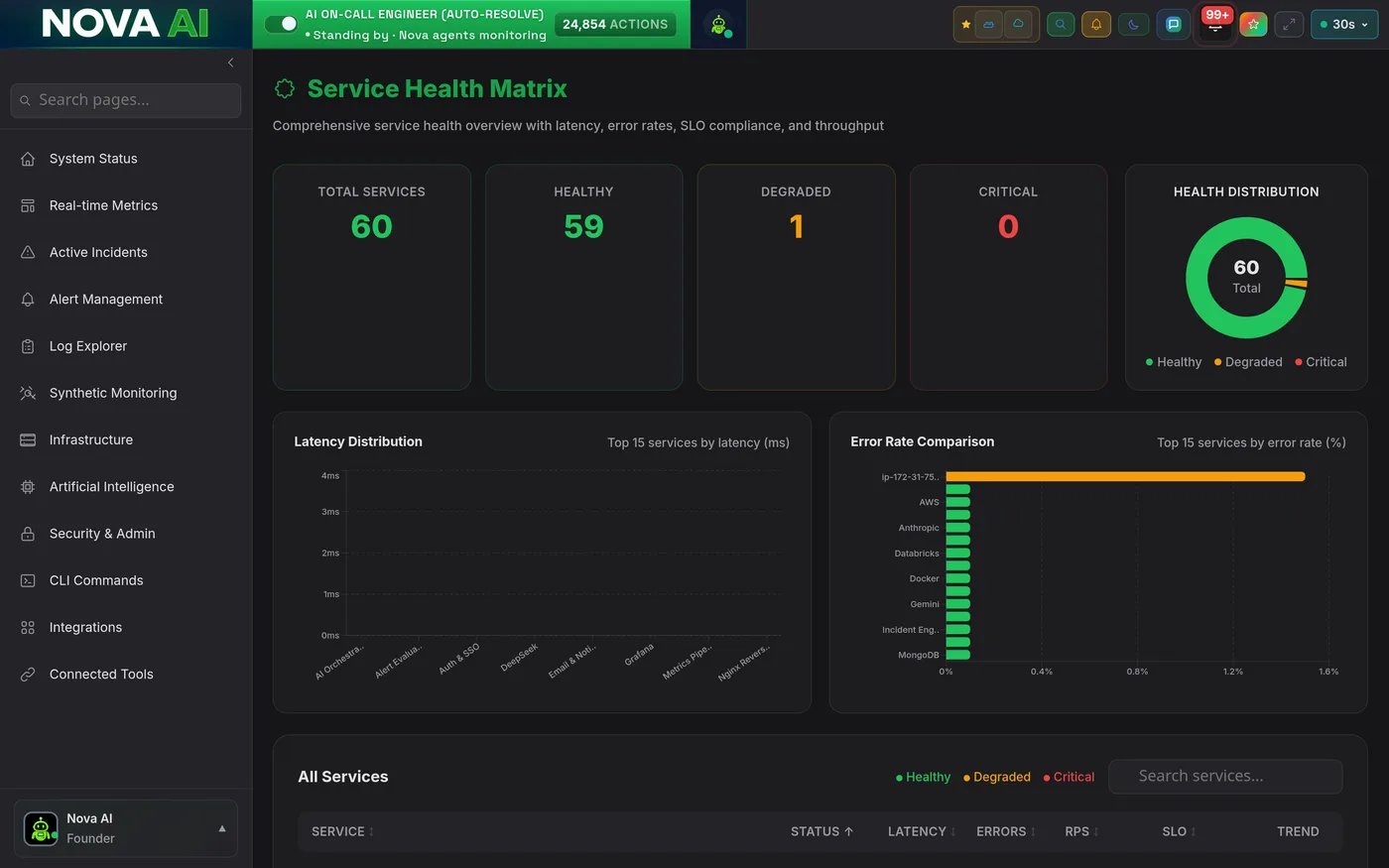Sort table by SLO column
This screenshot has width=1389, height=868.
coord(1179,831)
